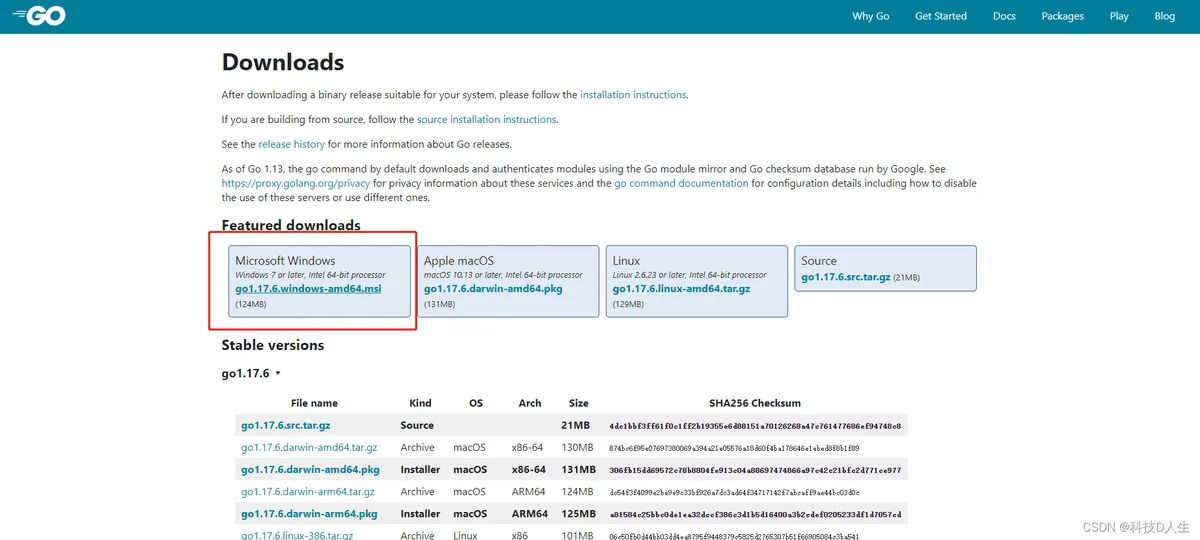1200x540 pixels.
Task: Click Installer kind in darwin-amd64.pkg row
Action: tap(420, 469)
